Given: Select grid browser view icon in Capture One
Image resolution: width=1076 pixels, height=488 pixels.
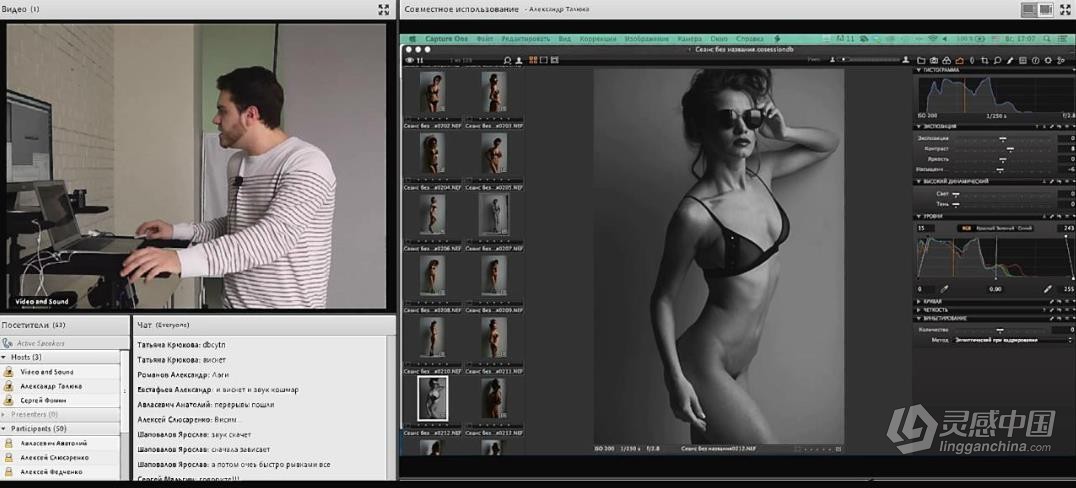Looking at the screenshot, I should [533, 60].
